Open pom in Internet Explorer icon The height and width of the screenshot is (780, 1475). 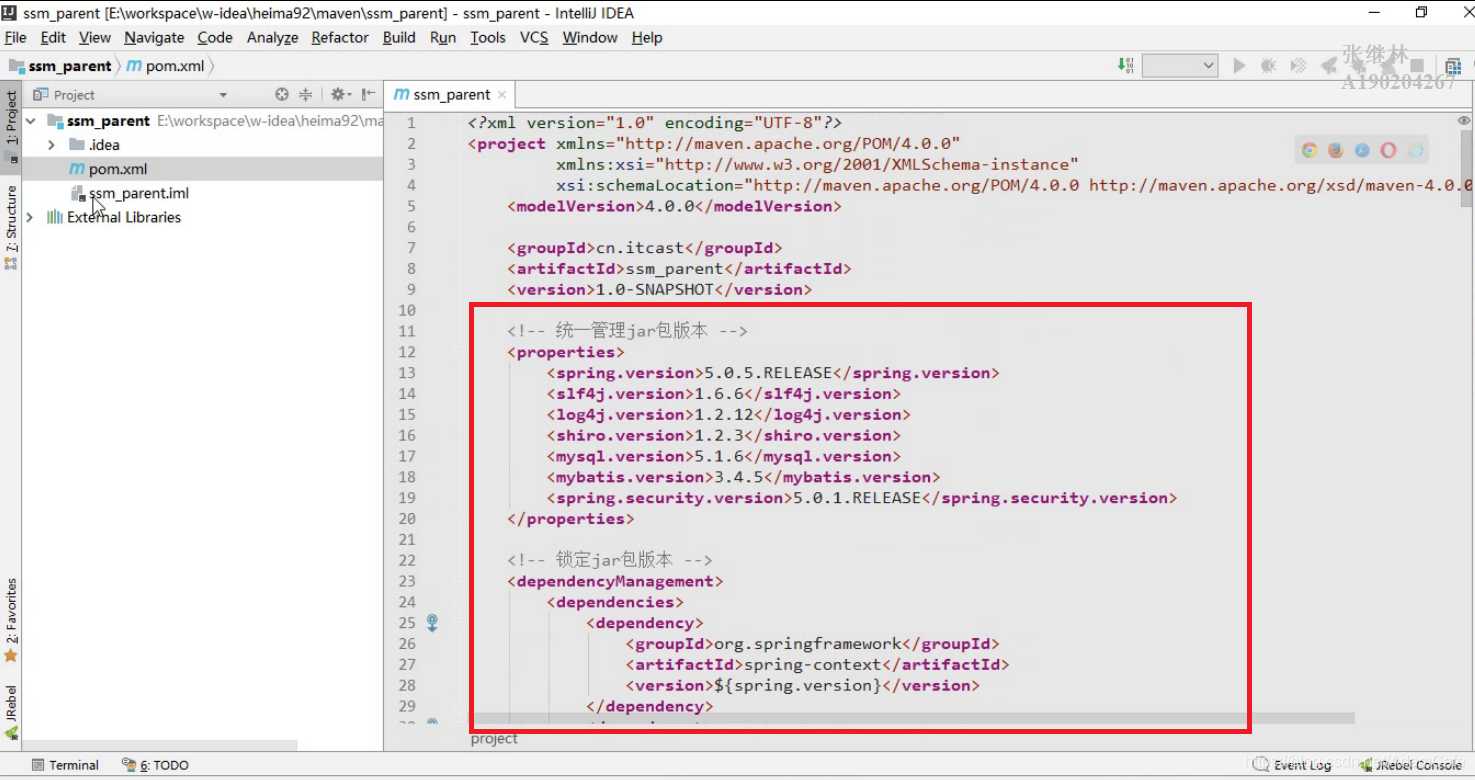coord(1415,151)
